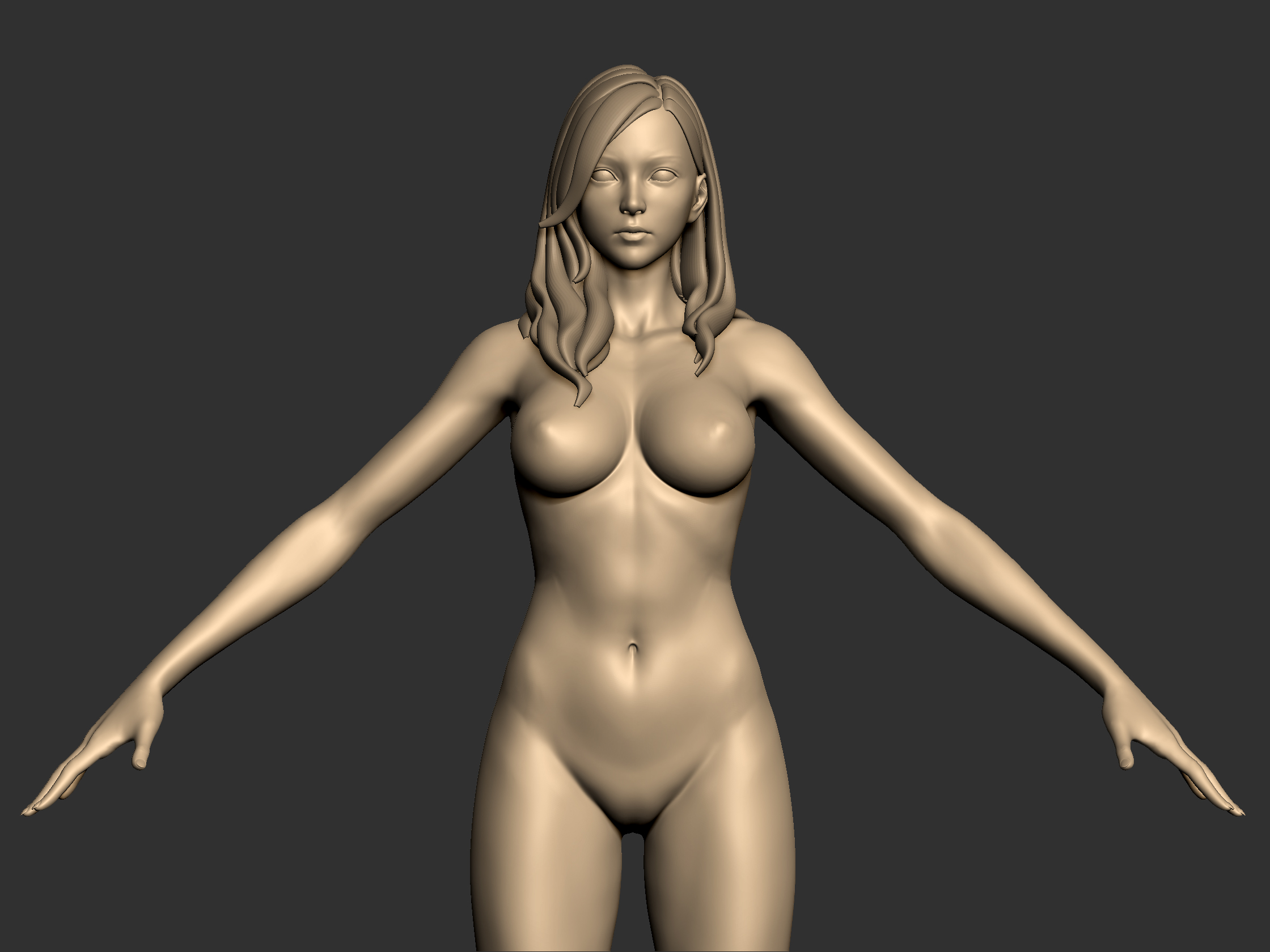Screen dimensions: 1270x952
Task: Click the model's left blank eye
Action: pos(604,176)
